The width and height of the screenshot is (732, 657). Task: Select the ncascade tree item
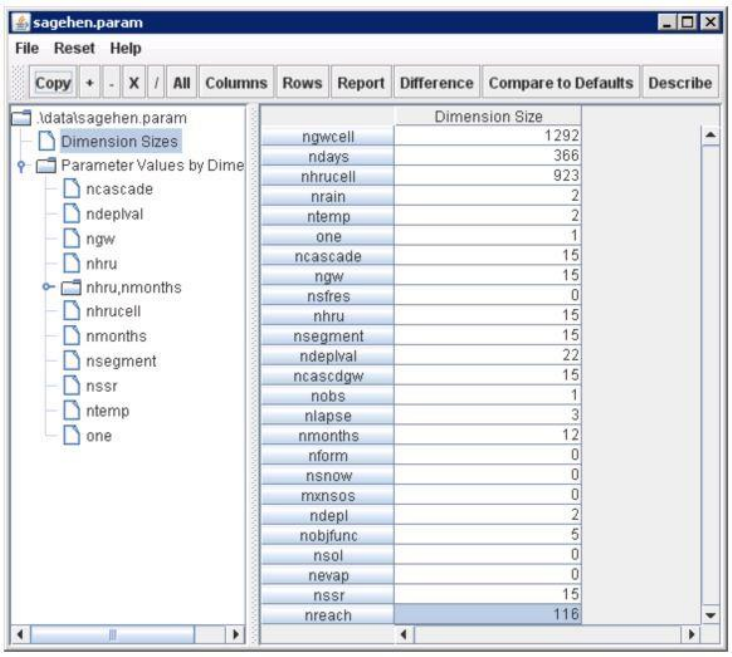[120, 189]
